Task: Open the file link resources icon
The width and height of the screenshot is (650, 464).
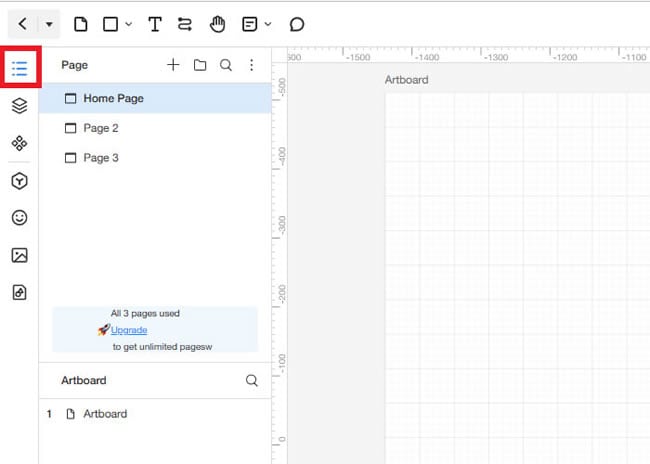Action: [x=19, y=292]
